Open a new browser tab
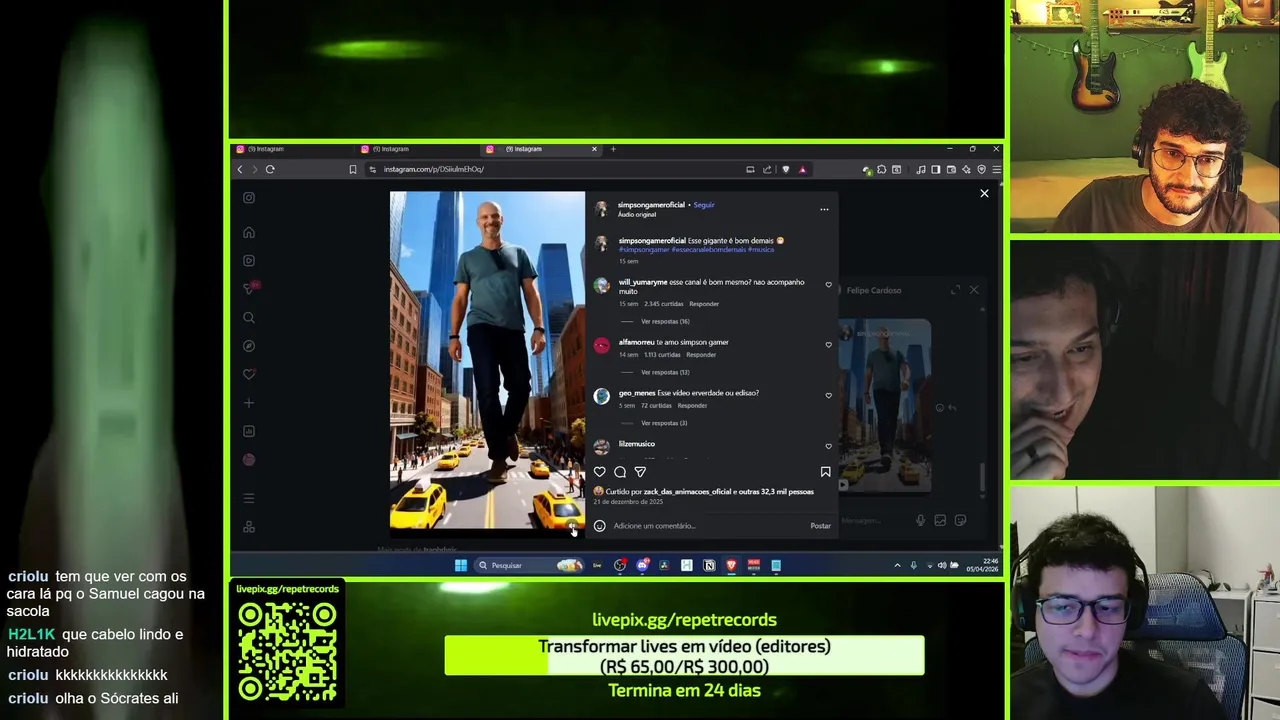This screenshot has width=1280, height=720. click(613, 149)
